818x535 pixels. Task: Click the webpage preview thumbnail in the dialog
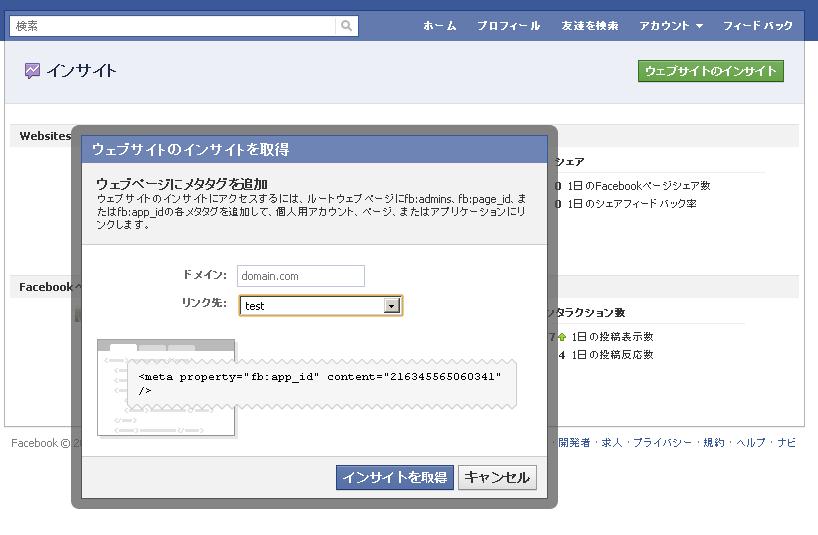pos(166,387)
